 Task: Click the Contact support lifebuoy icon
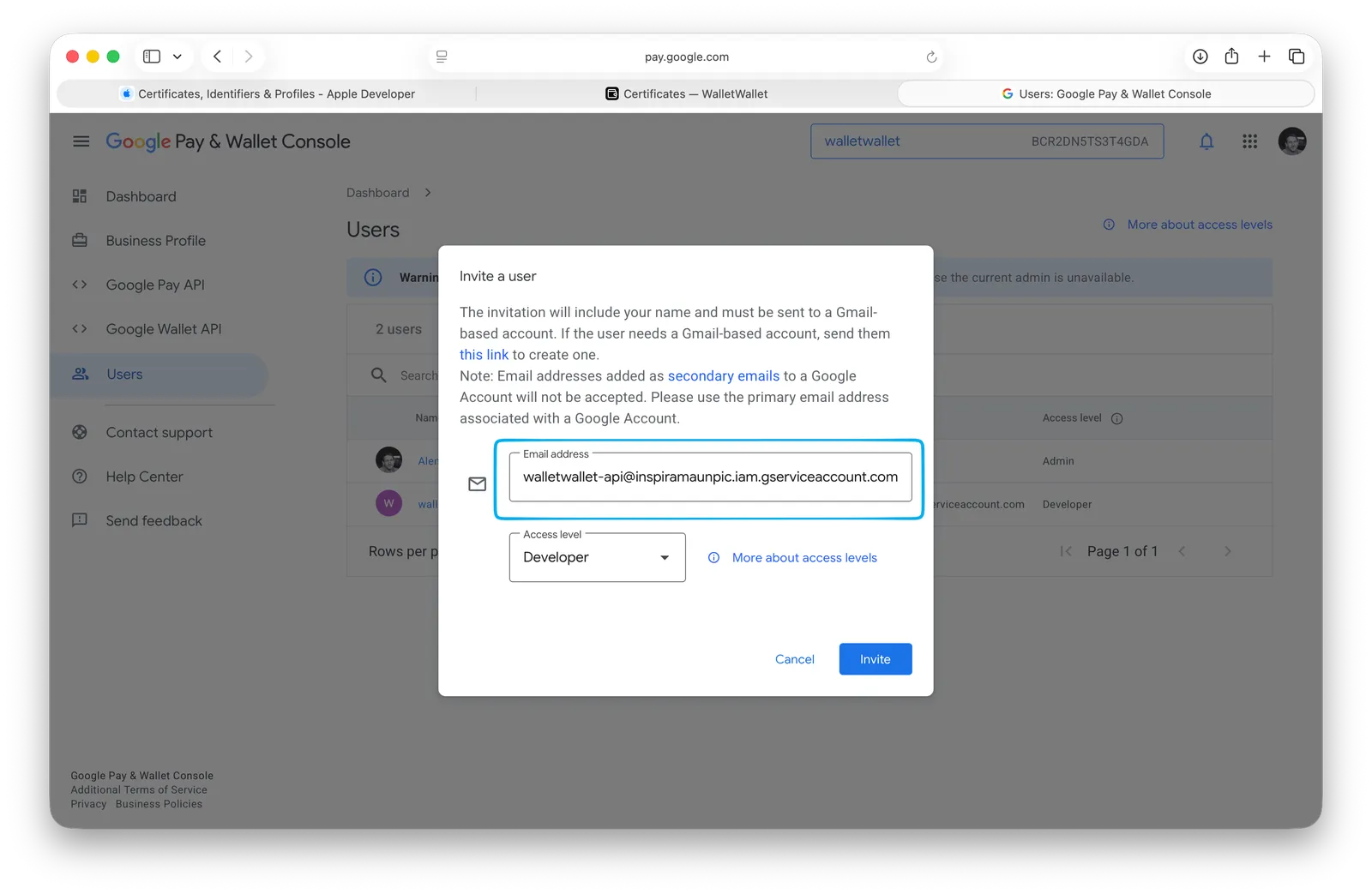pos(80,432)
